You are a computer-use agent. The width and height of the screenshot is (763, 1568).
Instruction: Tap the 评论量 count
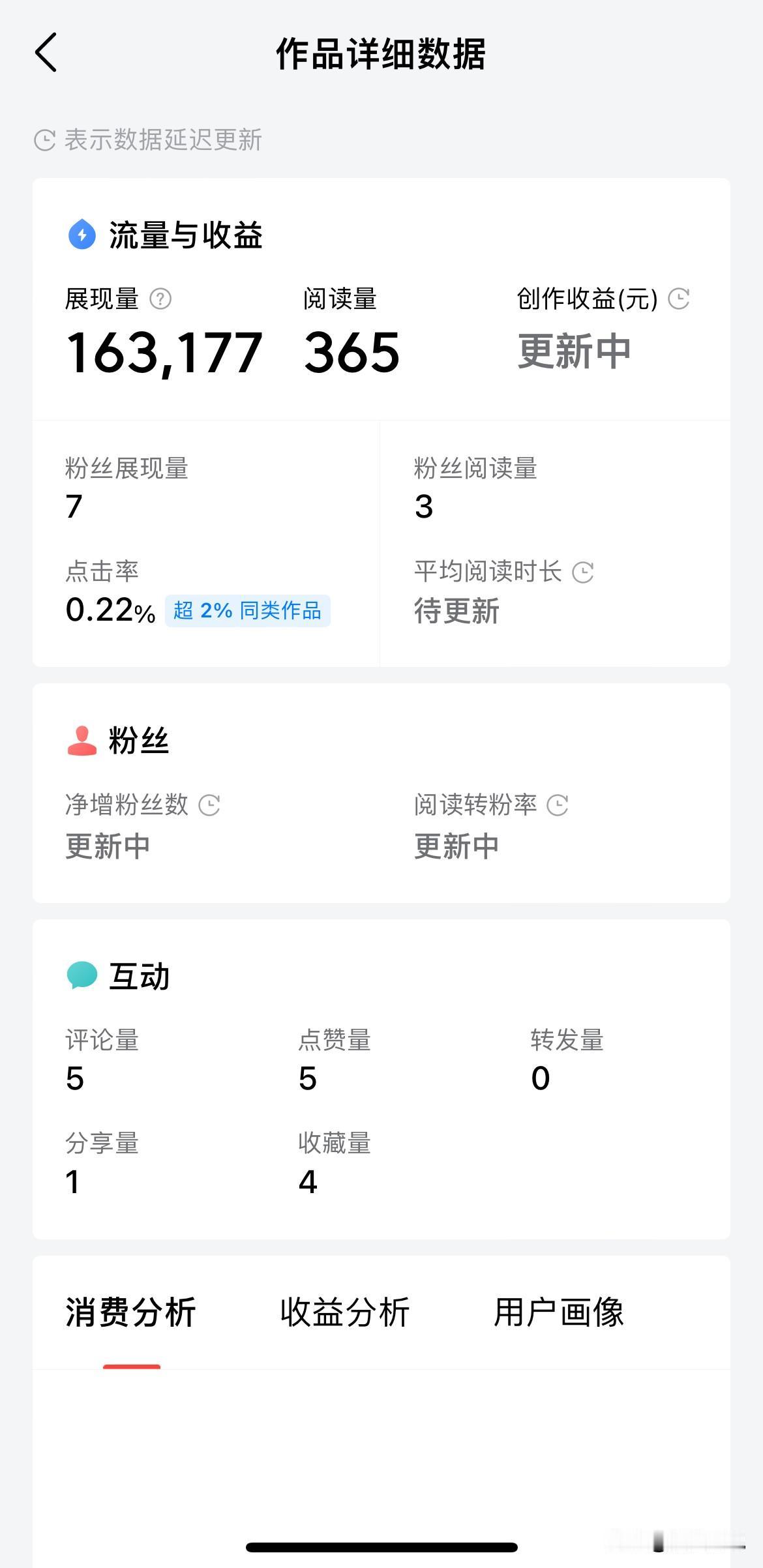75,1078
